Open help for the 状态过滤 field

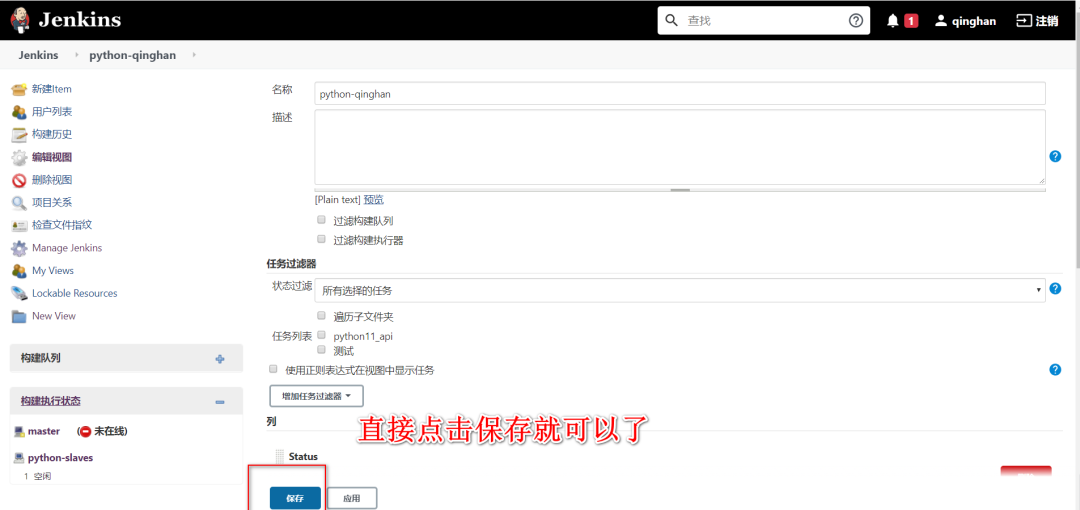click(x=1055, y=289)
